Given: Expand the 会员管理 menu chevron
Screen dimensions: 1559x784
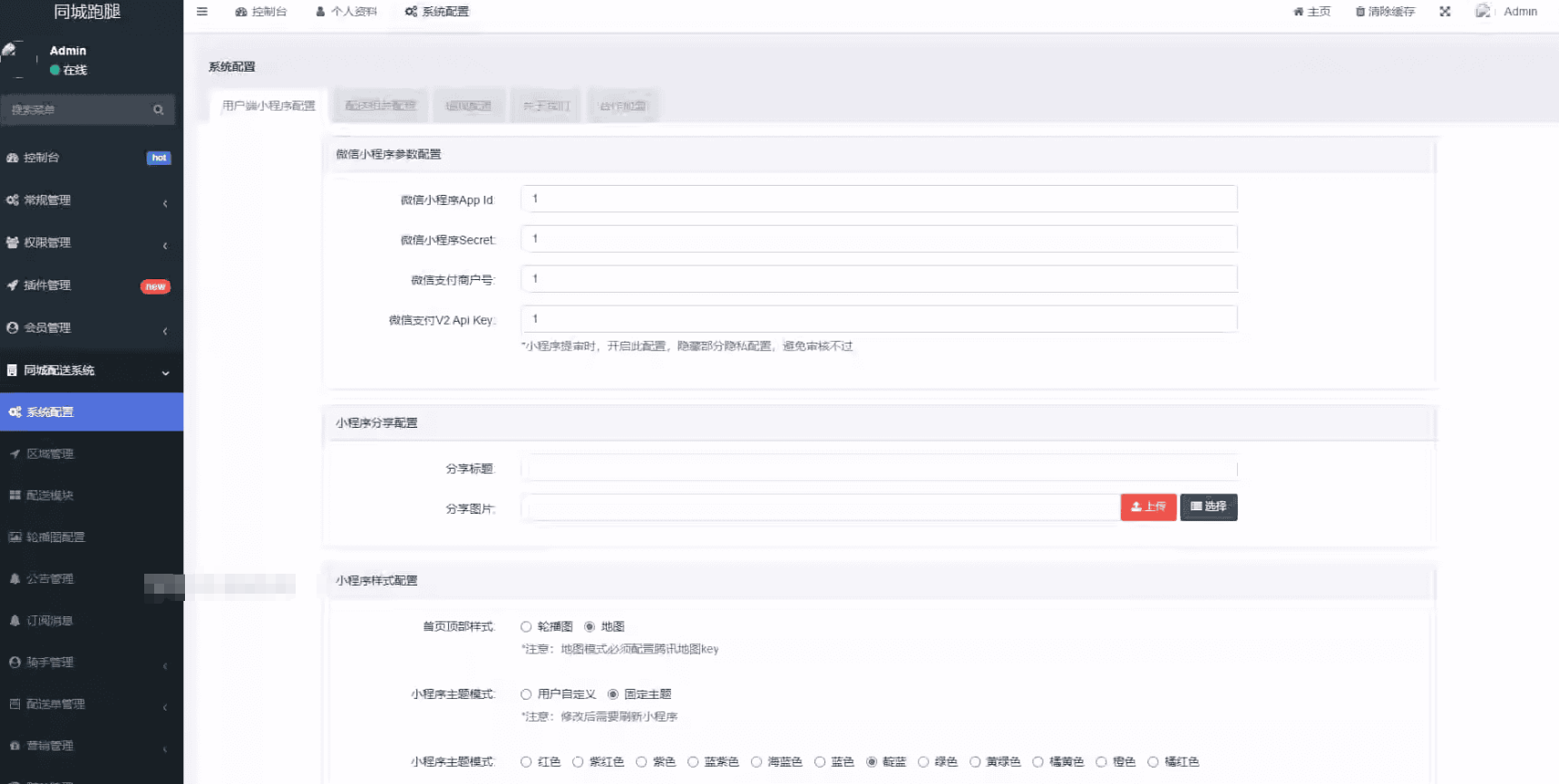Looking at the screenshot, I should 165,331.
